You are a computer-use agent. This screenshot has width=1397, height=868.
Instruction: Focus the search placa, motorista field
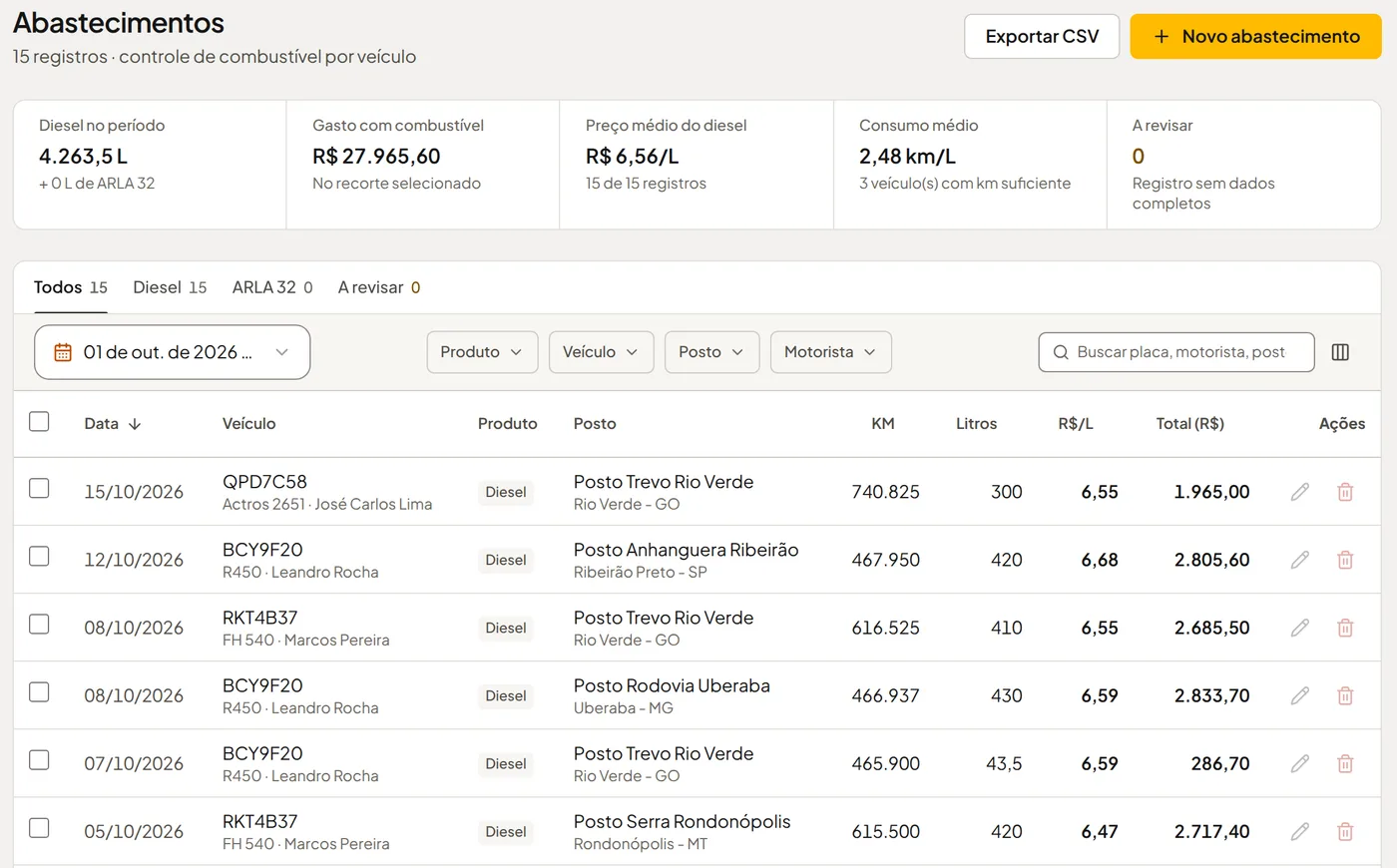click(x=1175, y=352)
